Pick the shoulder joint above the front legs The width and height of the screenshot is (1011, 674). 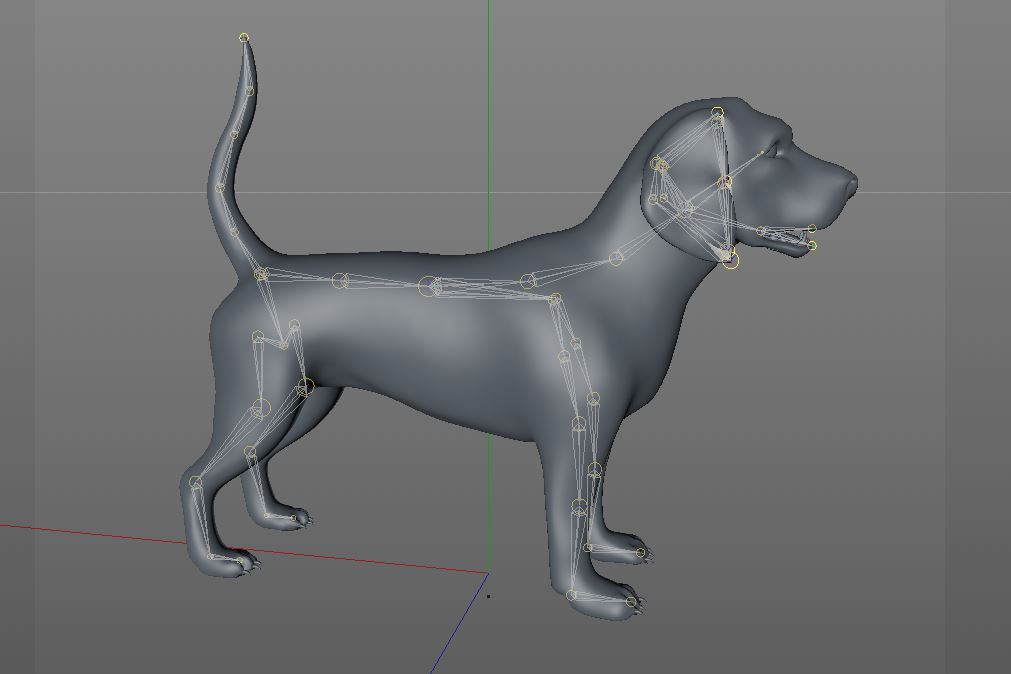coord(555,299)
